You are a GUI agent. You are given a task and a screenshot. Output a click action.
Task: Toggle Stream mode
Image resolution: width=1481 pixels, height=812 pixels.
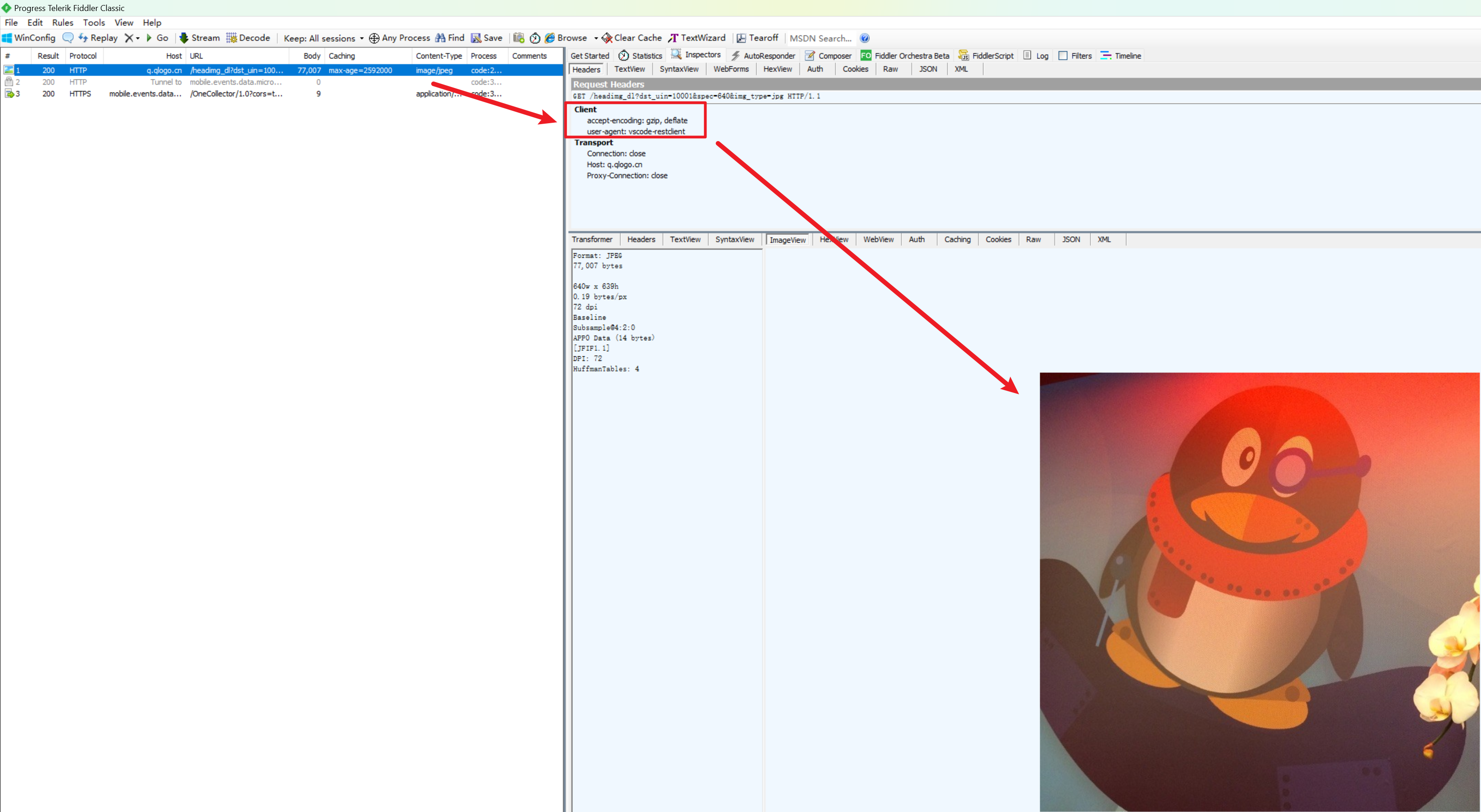[199, 38]
